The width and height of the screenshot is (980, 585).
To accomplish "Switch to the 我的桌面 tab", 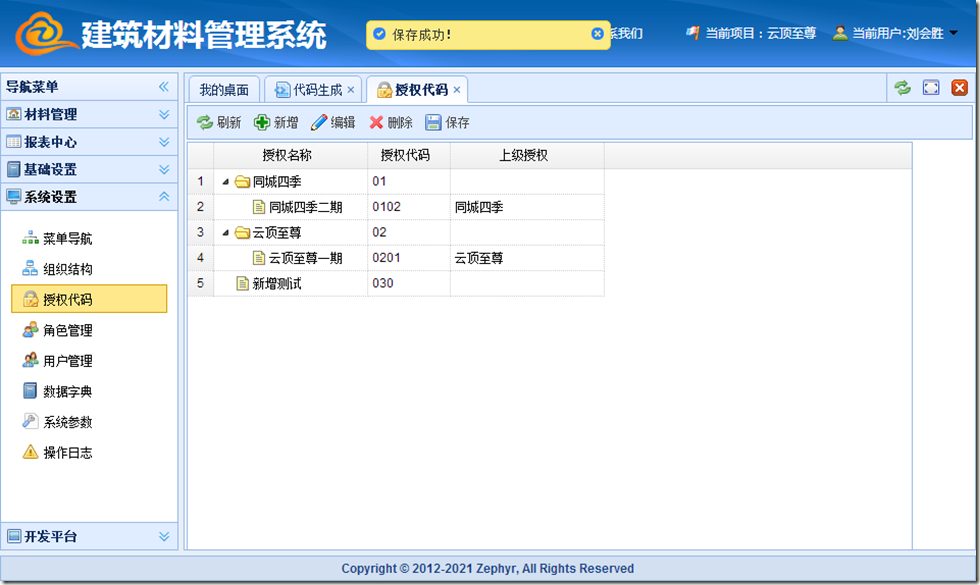I will coord(224,90).
